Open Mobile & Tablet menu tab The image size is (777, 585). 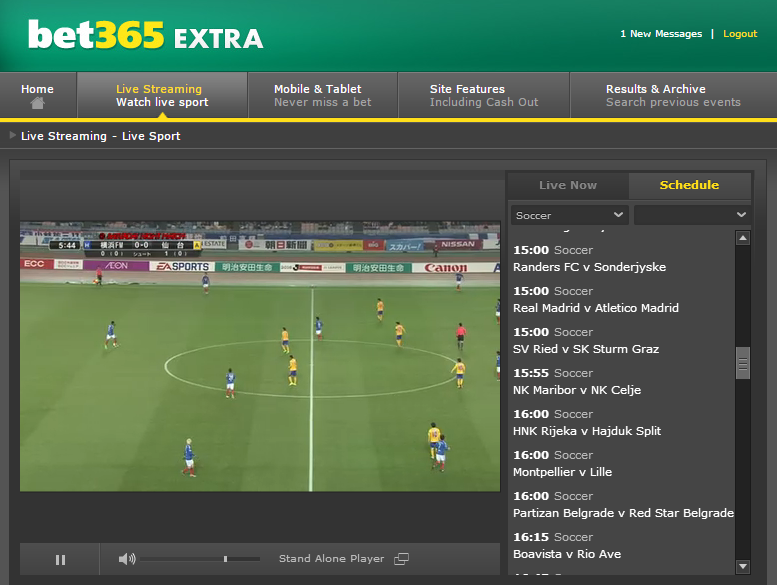pyautogui.click(x=323, y=96)
